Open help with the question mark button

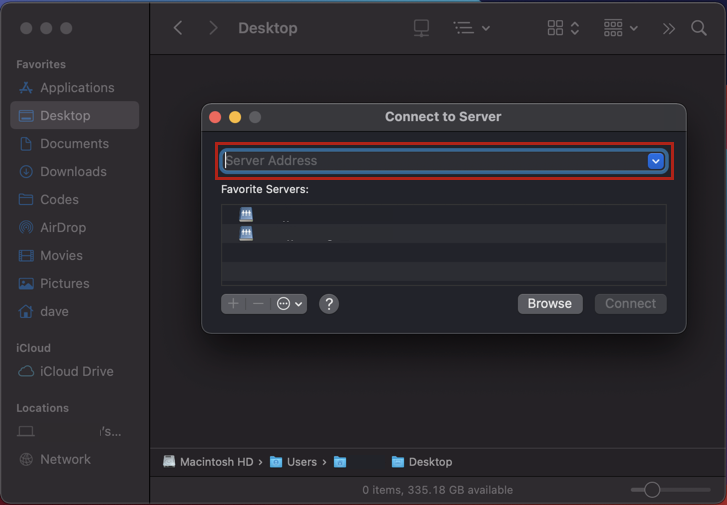(x=329, y=304)
